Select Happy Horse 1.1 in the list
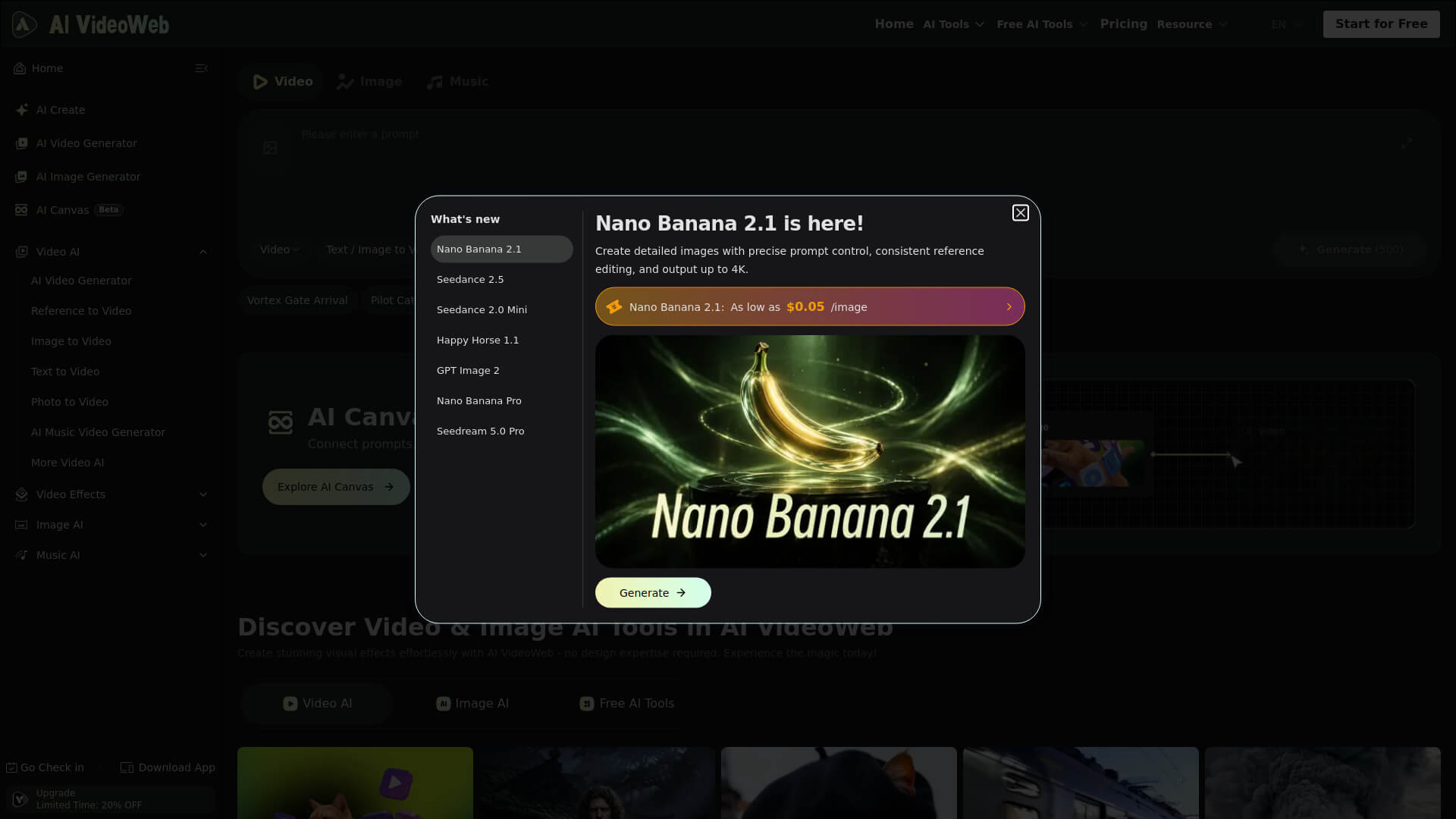 click(501, 340)
